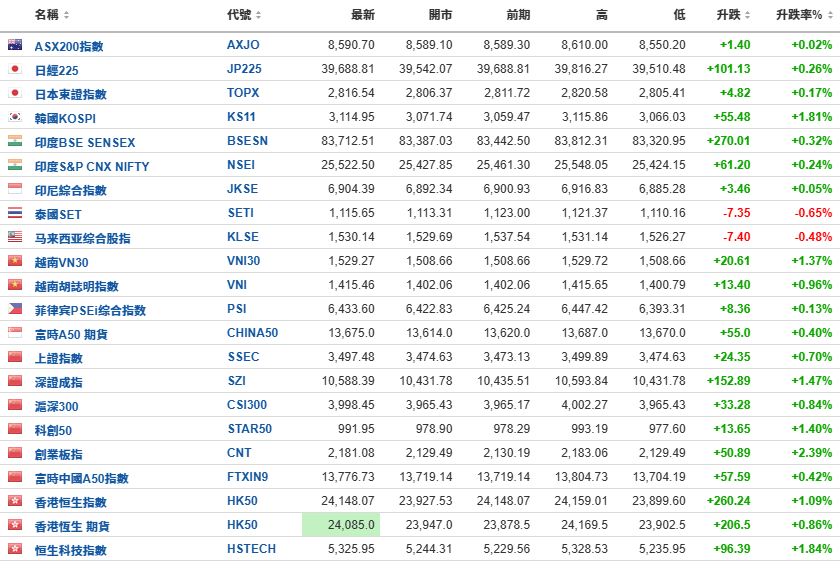The width and height of the screenshot is (840, 562).
Task: Click the Singapore flag beside 富時A50 期貨
Action: [15, 333]
